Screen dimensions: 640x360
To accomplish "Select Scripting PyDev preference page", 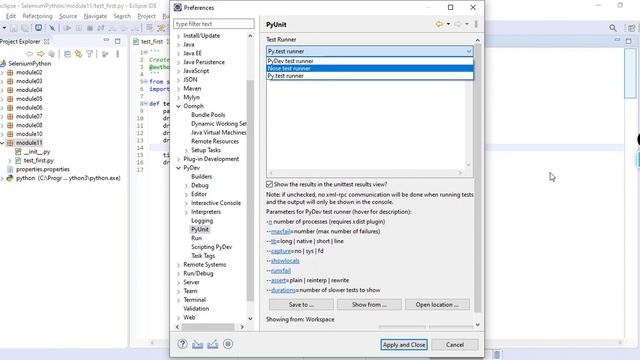I will point(211,247).
